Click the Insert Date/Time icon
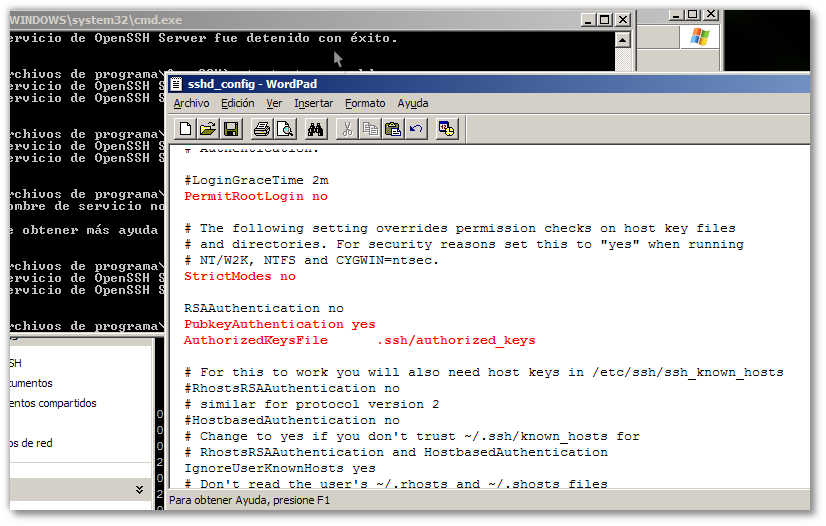826x526 pixels. 447,129
